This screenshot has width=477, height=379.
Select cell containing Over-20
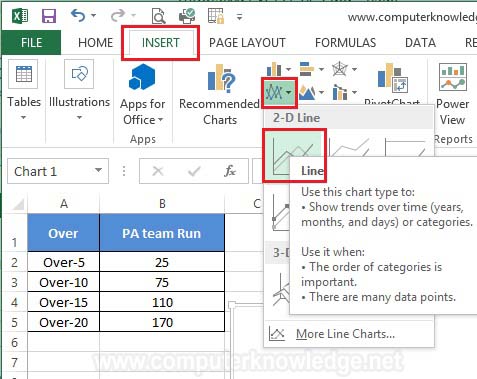[64, 322]
